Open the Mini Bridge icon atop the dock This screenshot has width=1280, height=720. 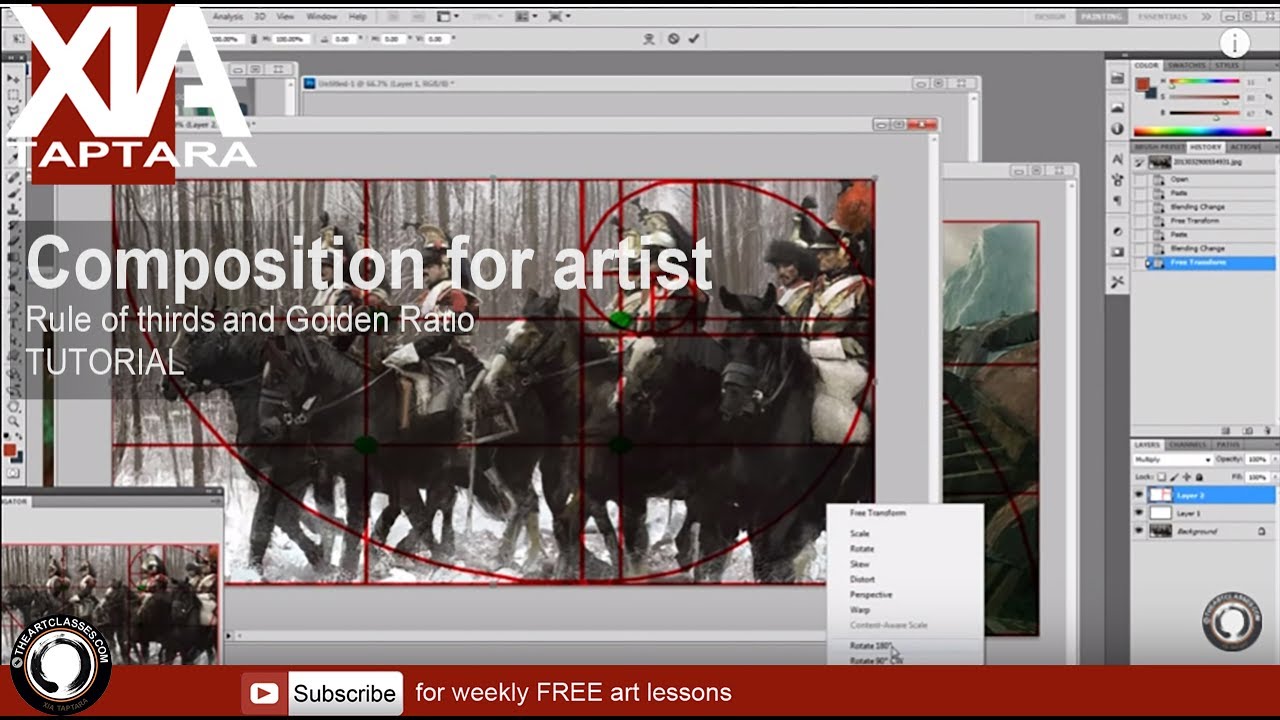[1117, 77]
